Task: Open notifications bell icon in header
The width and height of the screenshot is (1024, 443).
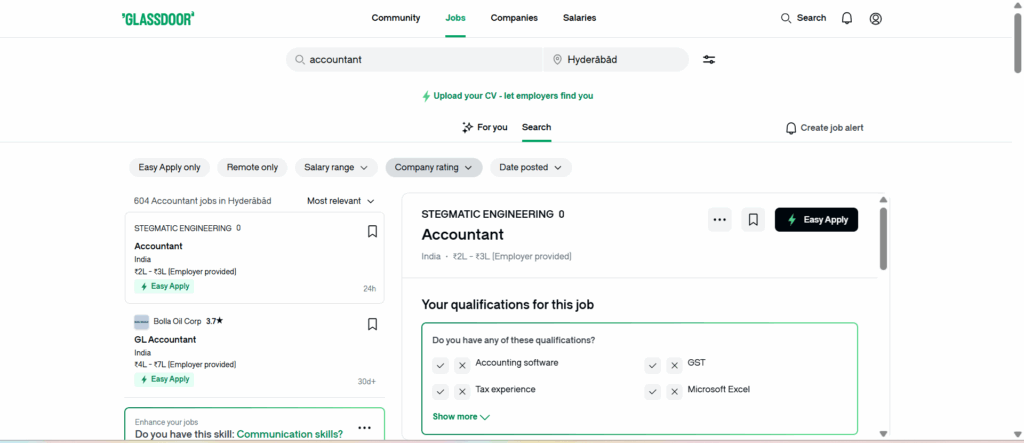Action: tap(846, 18)
